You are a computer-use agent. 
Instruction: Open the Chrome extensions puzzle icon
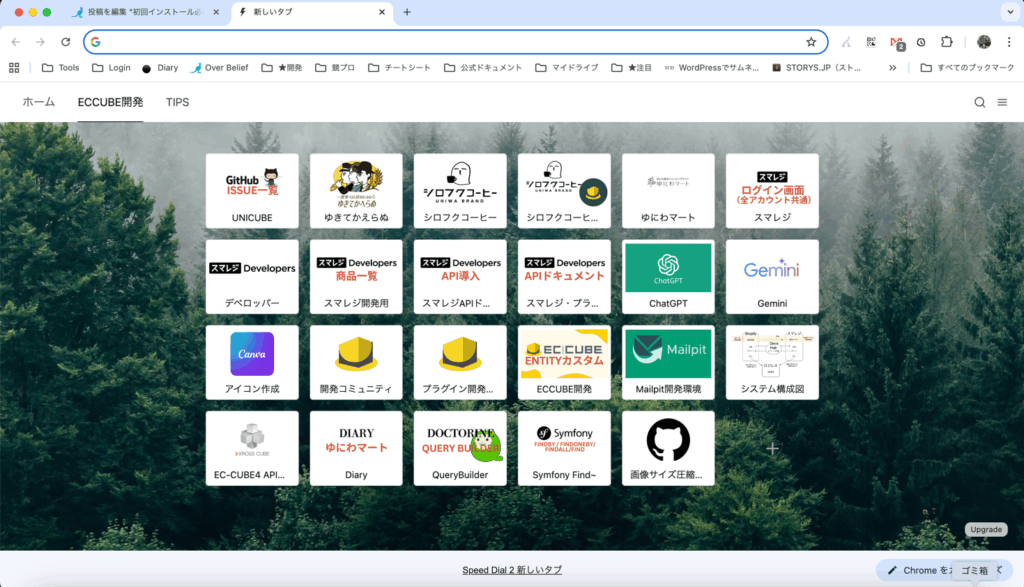coord(946,42)
